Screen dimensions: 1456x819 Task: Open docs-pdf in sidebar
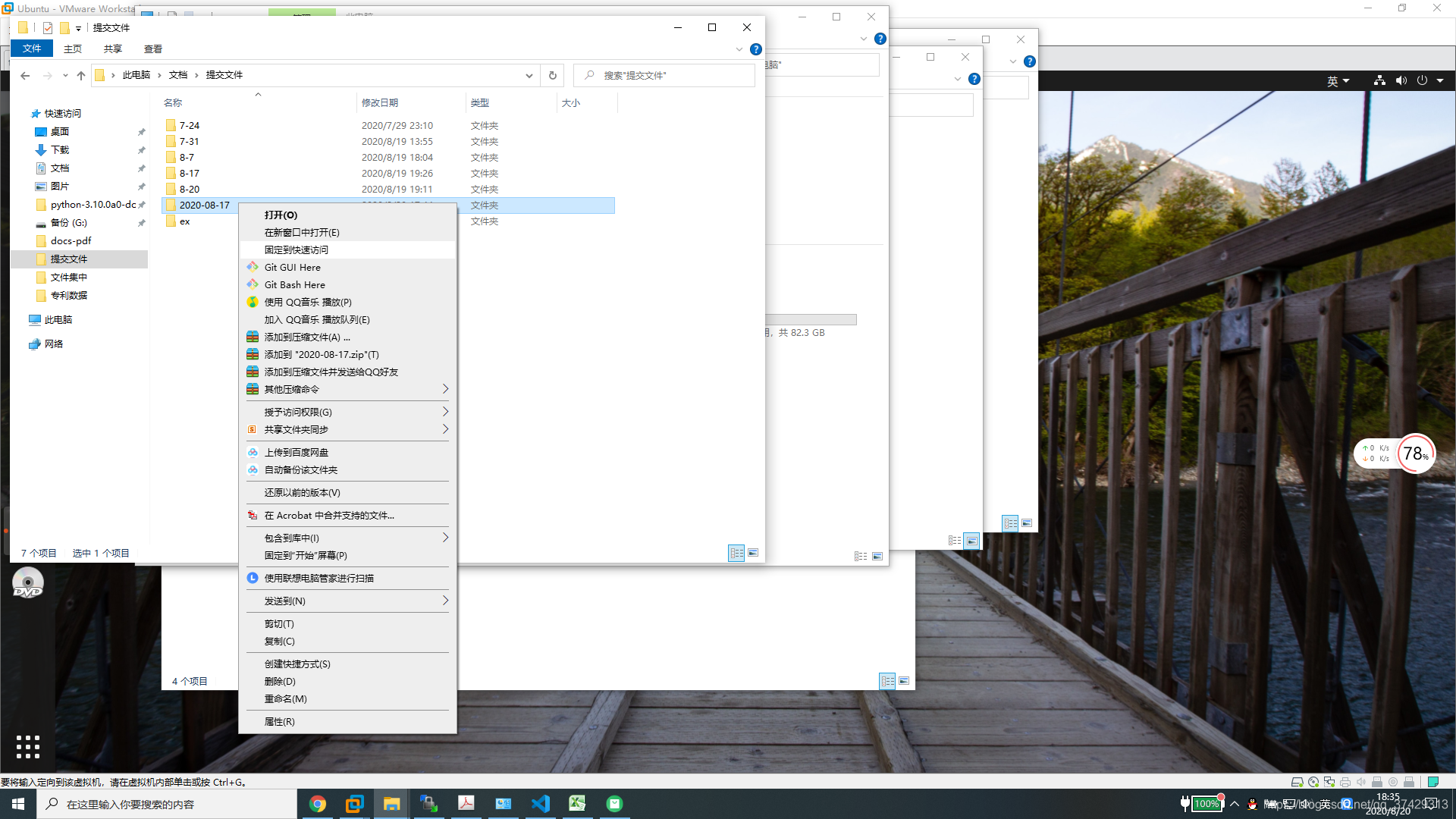[x=71, y=240]
